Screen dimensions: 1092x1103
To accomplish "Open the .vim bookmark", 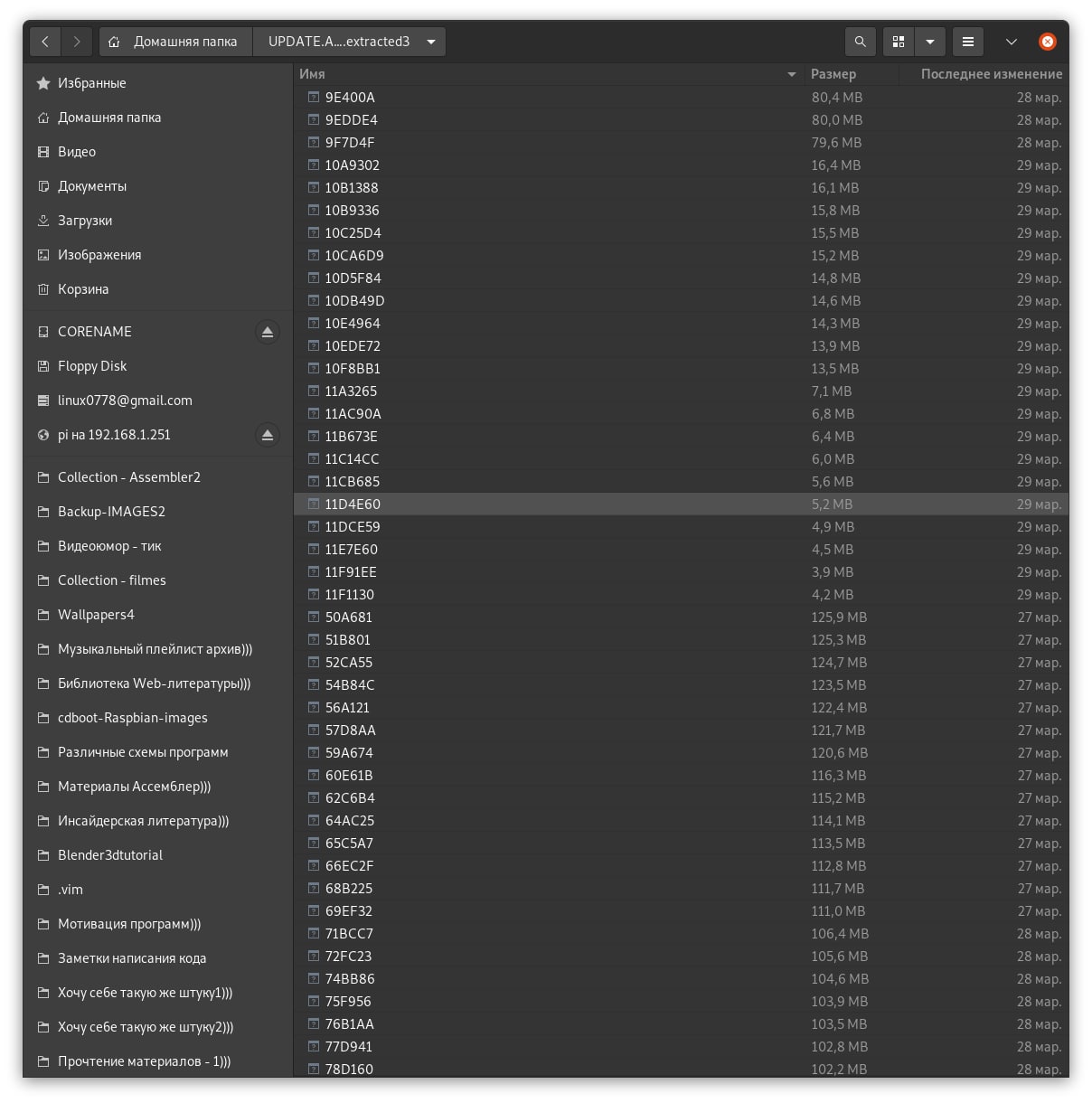I will point(158,890).
